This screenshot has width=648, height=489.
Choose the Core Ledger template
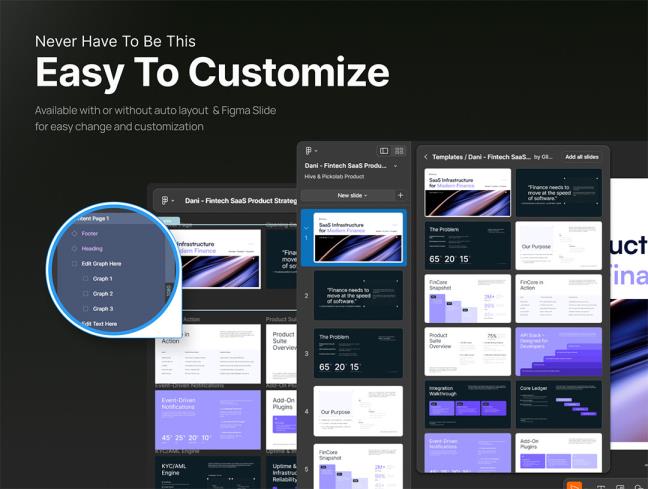[558, 404]
